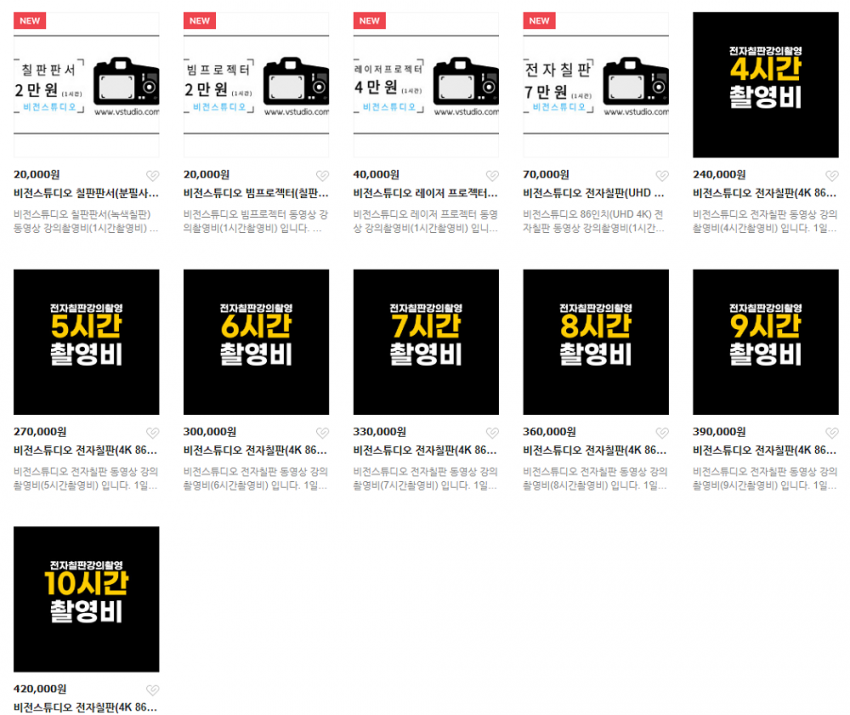Click the wishlist heart for the 20,000원 칠판판서 product
Image resolution: width=850 pixels, height=715 pixels.
coord(152,176)
